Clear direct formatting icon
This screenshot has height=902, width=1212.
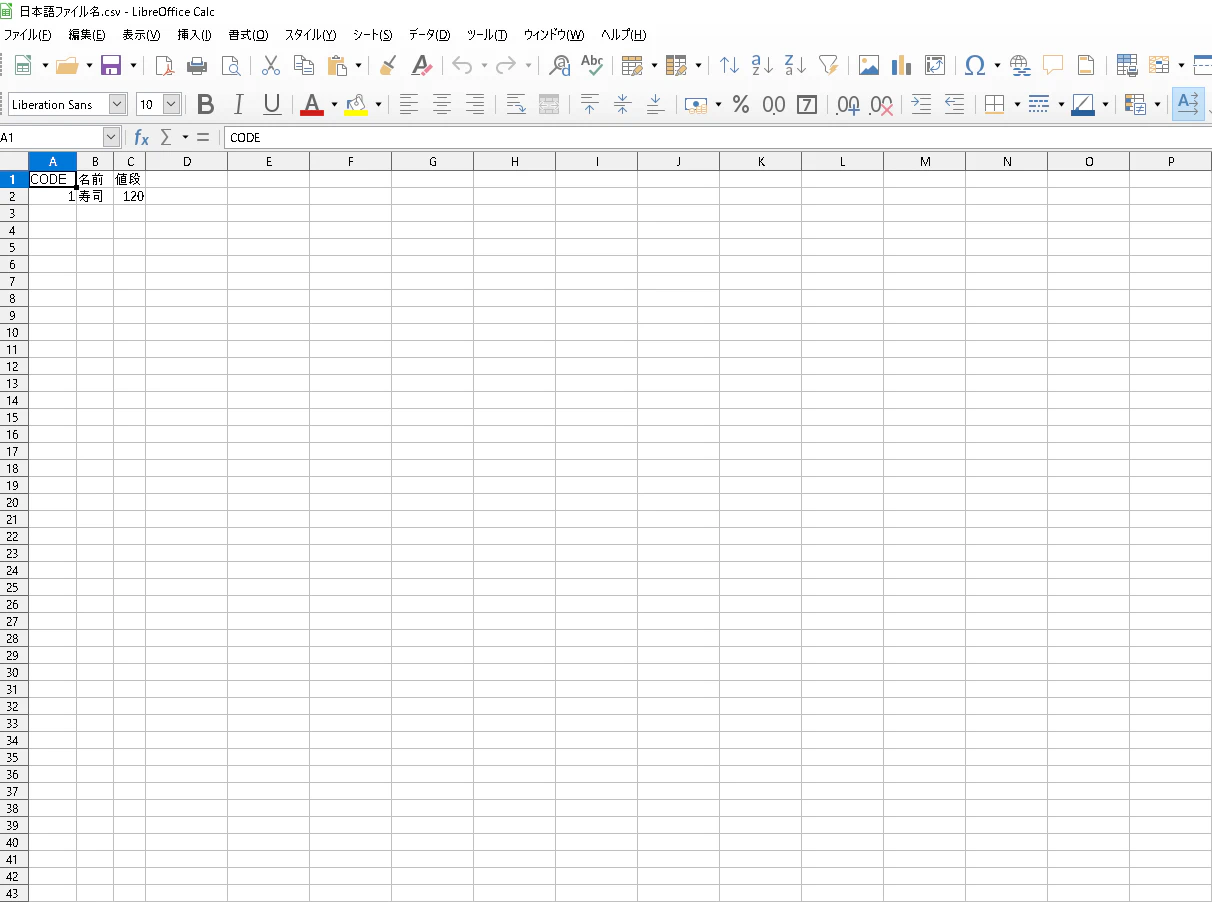[x=422, y=66]
